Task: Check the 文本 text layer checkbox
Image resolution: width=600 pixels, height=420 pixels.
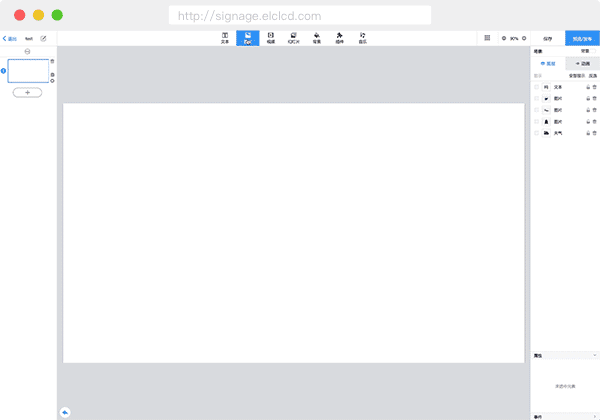Action: point(536,87)
